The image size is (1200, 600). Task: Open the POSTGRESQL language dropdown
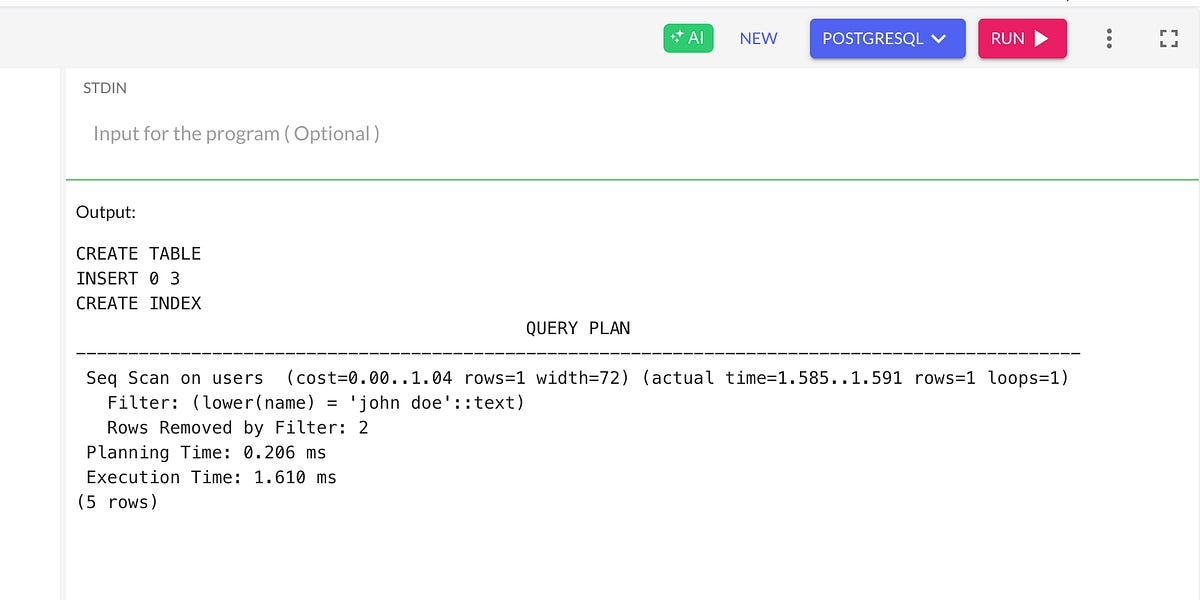(887, 38)
